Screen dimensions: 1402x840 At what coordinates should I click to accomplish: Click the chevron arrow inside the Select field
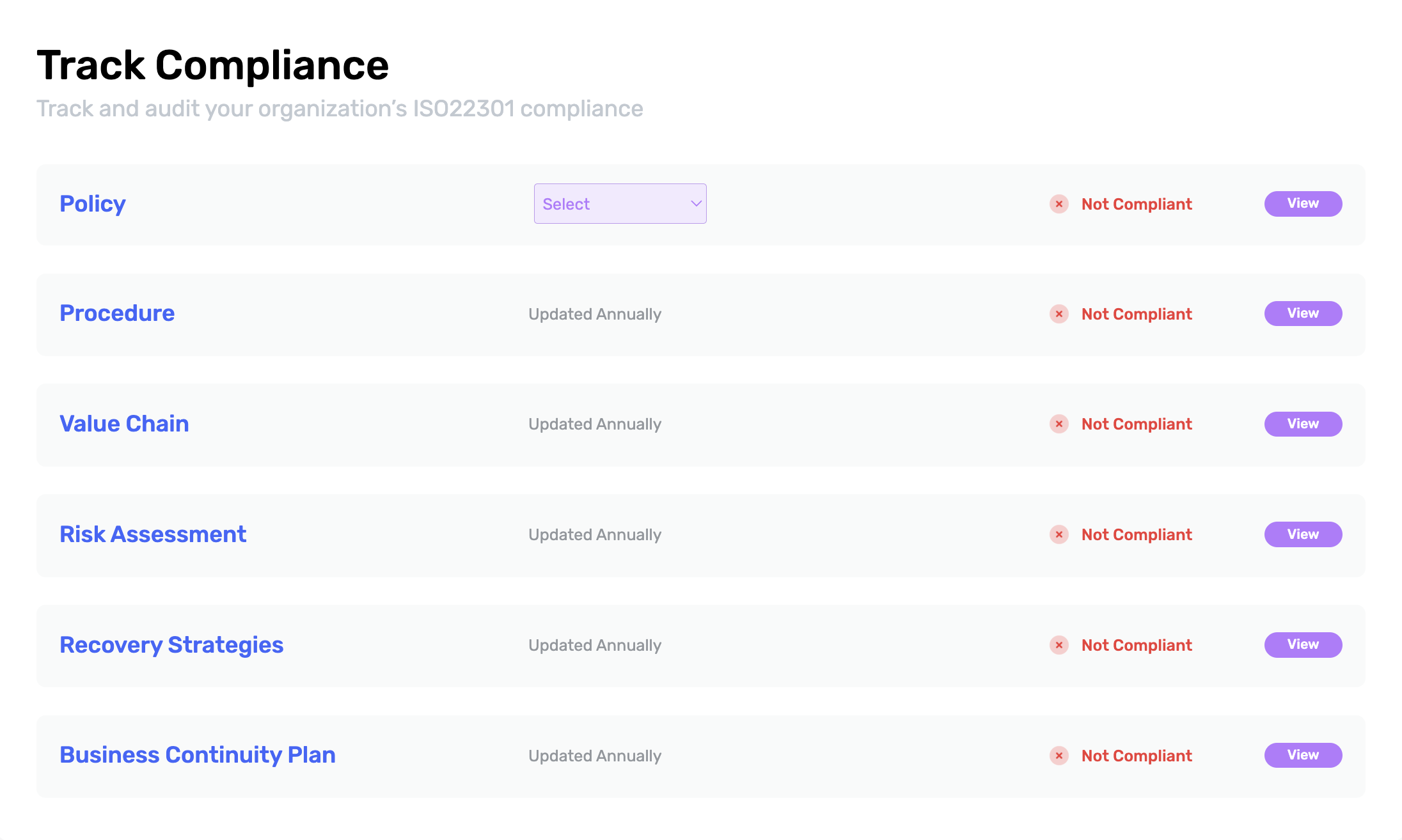695,203
